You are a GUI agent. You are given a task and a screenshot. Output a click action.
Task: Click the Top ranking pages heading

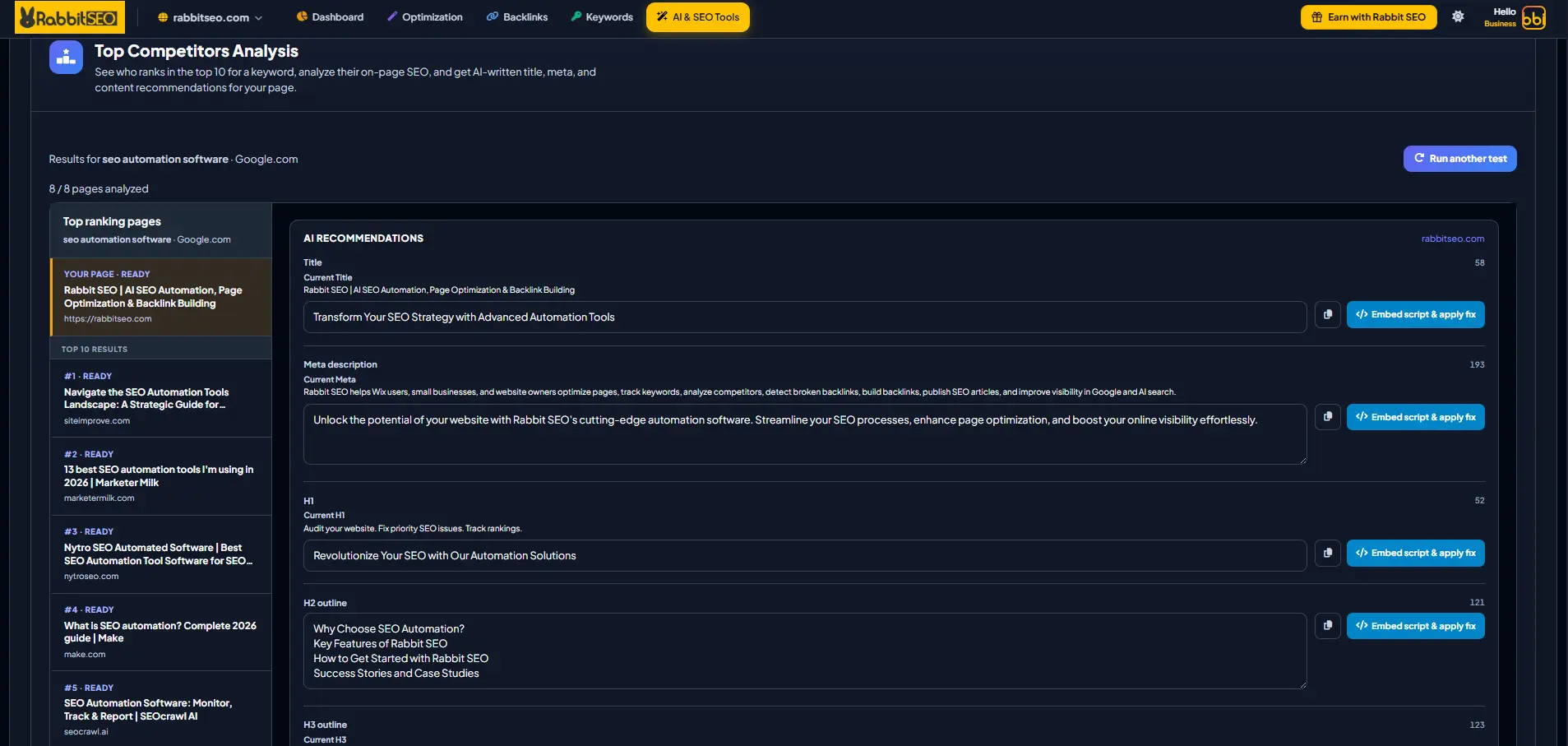112,221
